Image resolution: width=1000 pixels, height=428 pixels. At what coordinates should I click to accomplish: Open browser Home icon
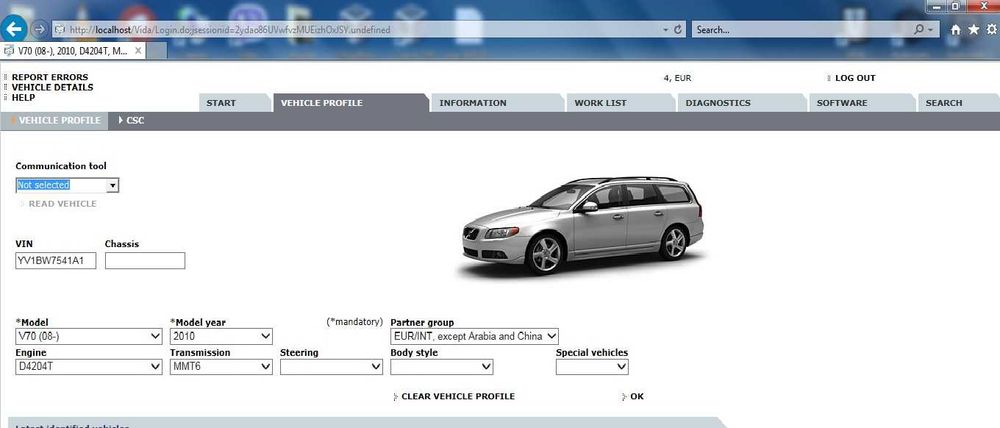955,29
